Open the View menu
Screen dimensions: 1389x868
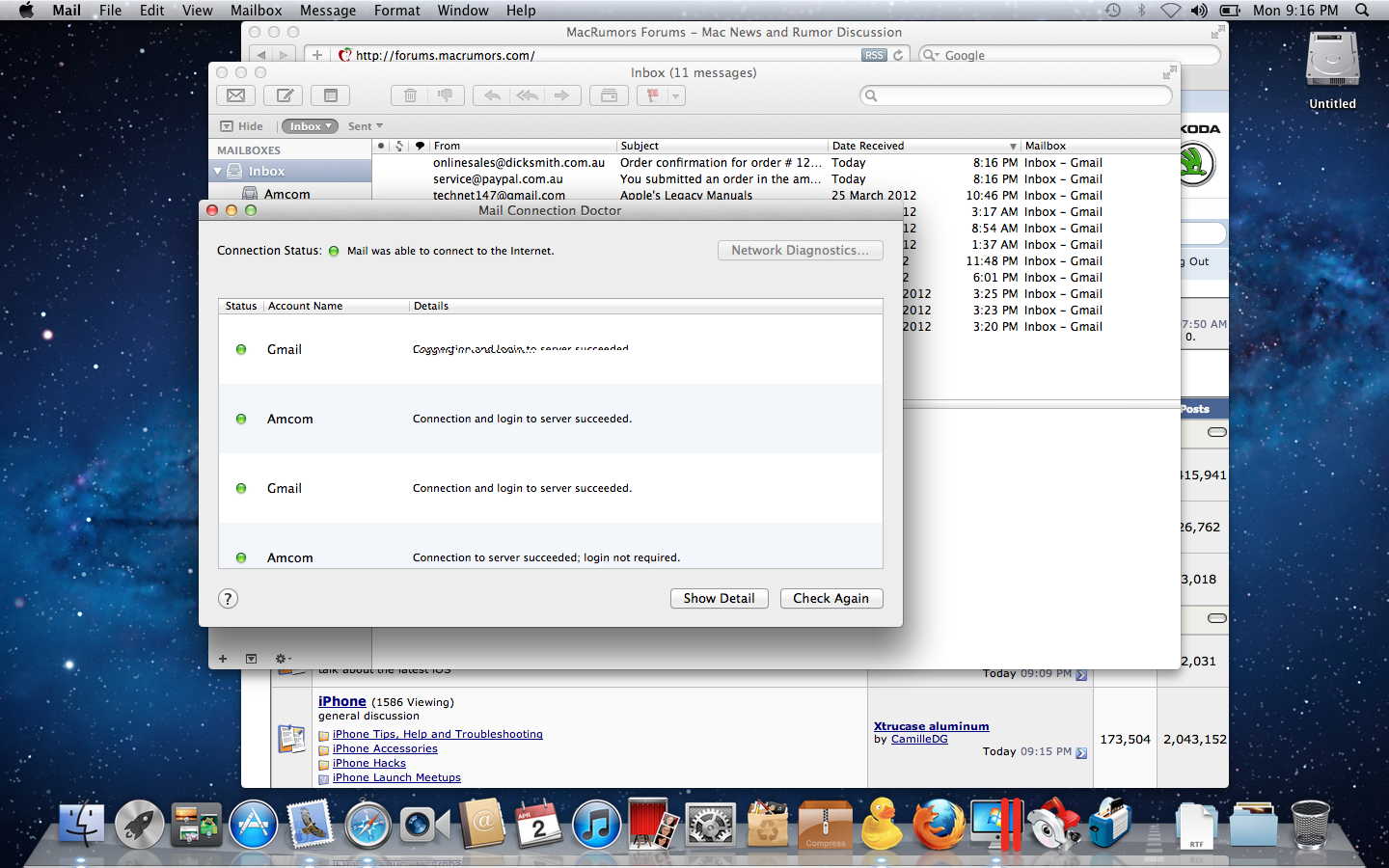click(197, 11)
